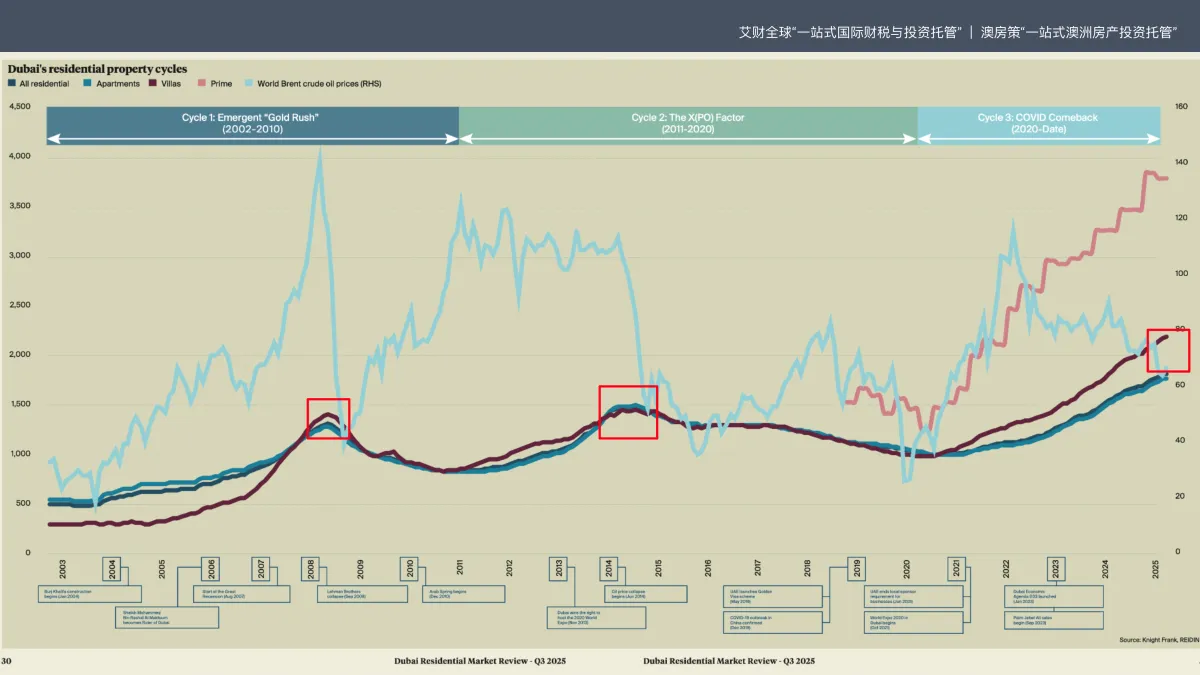Image resolution: width=1200 pixels, height=675 pixels.
Task: Click the red highlight box at 2014 peak
Action: coord(628,412)
